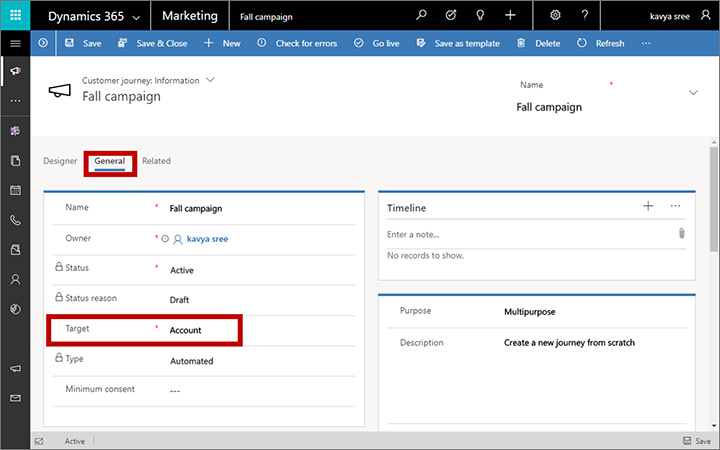
Task: Open the task flow target icon
Action: coord(451,15)
